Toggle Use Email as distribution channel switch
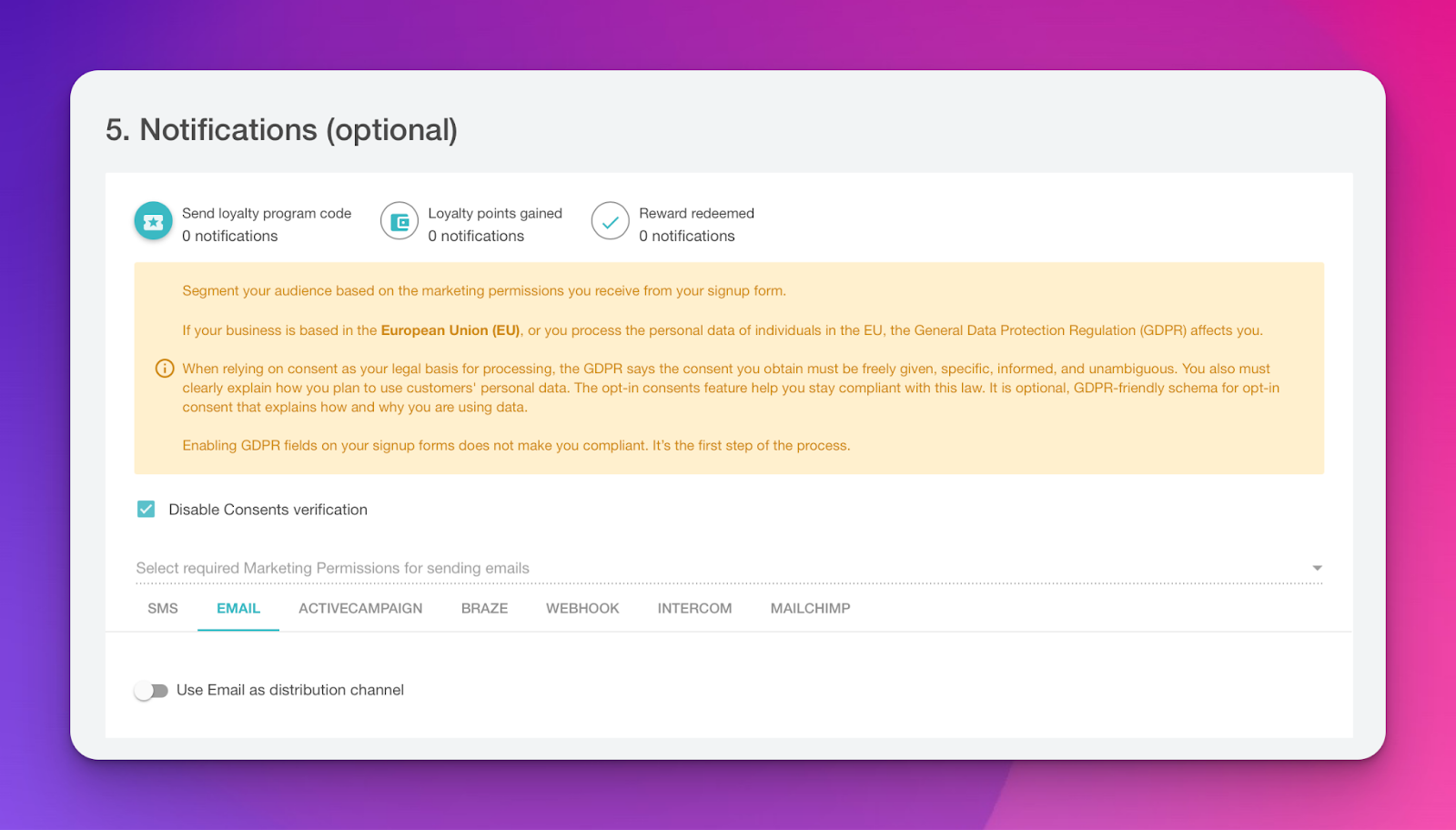This screenshot has height=830, width=1456. [x=151, y=691]
